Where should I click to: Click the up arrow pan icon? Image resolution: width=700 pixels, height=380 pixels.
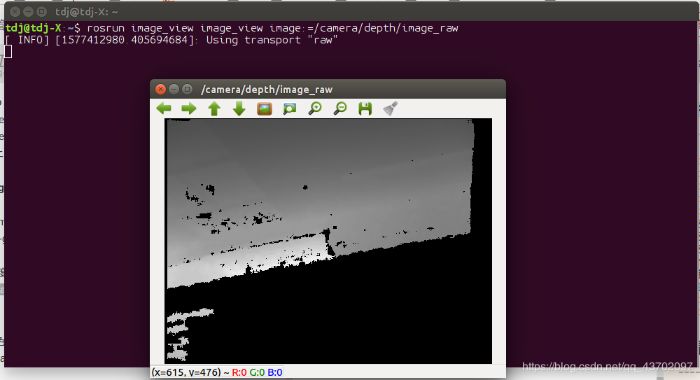click(214, 109)
